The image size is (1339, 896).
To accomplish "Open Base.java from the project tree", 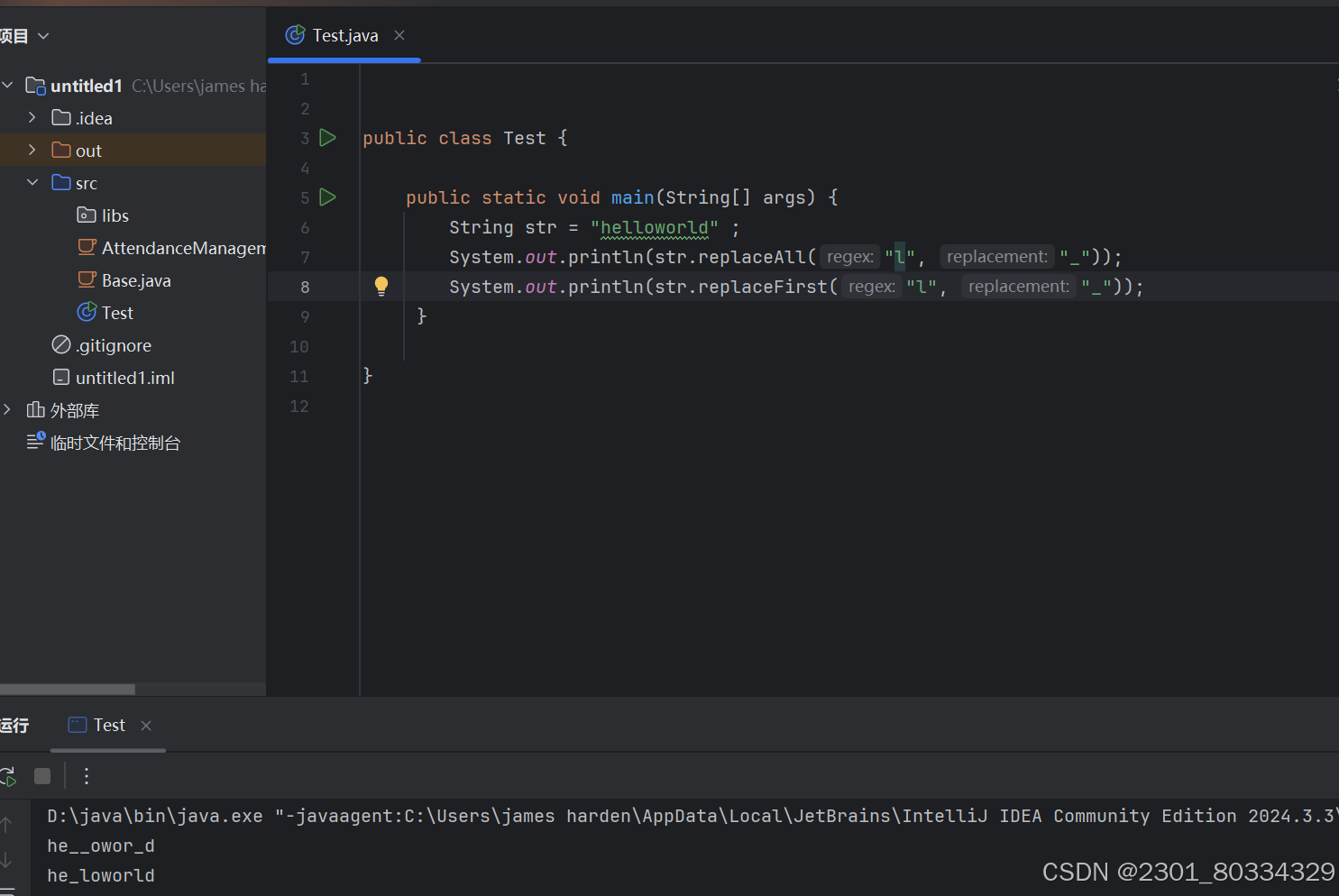I will point(136,280).
